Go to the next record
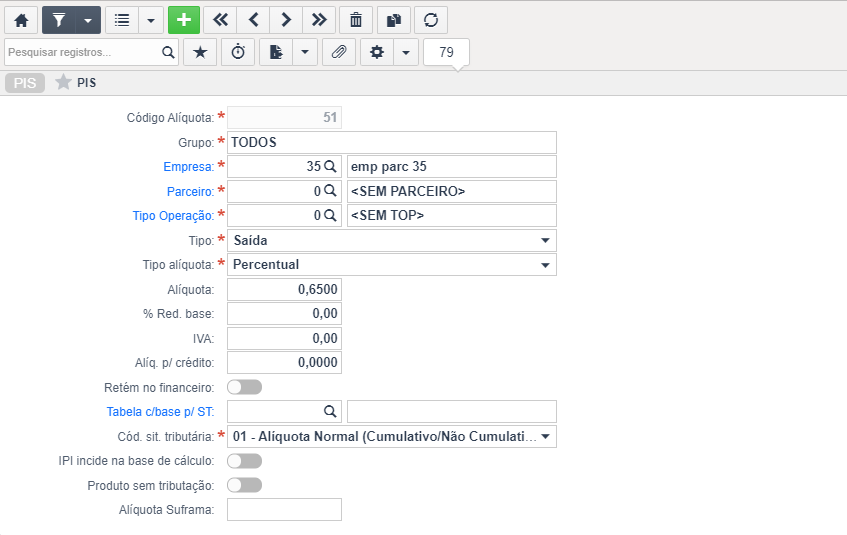The width and height of the screenshot is (847, 535). (286, 21)
